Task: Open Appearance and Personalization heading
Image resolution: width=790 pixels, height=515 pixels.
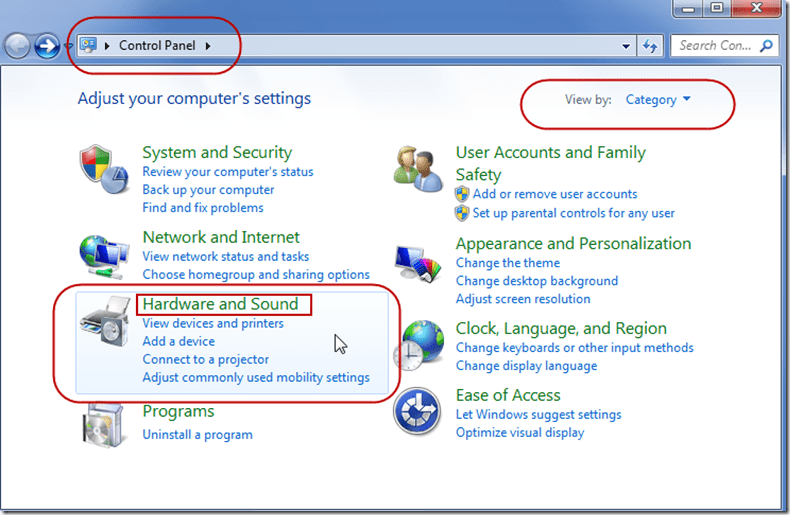Action: tap(573, 244)
